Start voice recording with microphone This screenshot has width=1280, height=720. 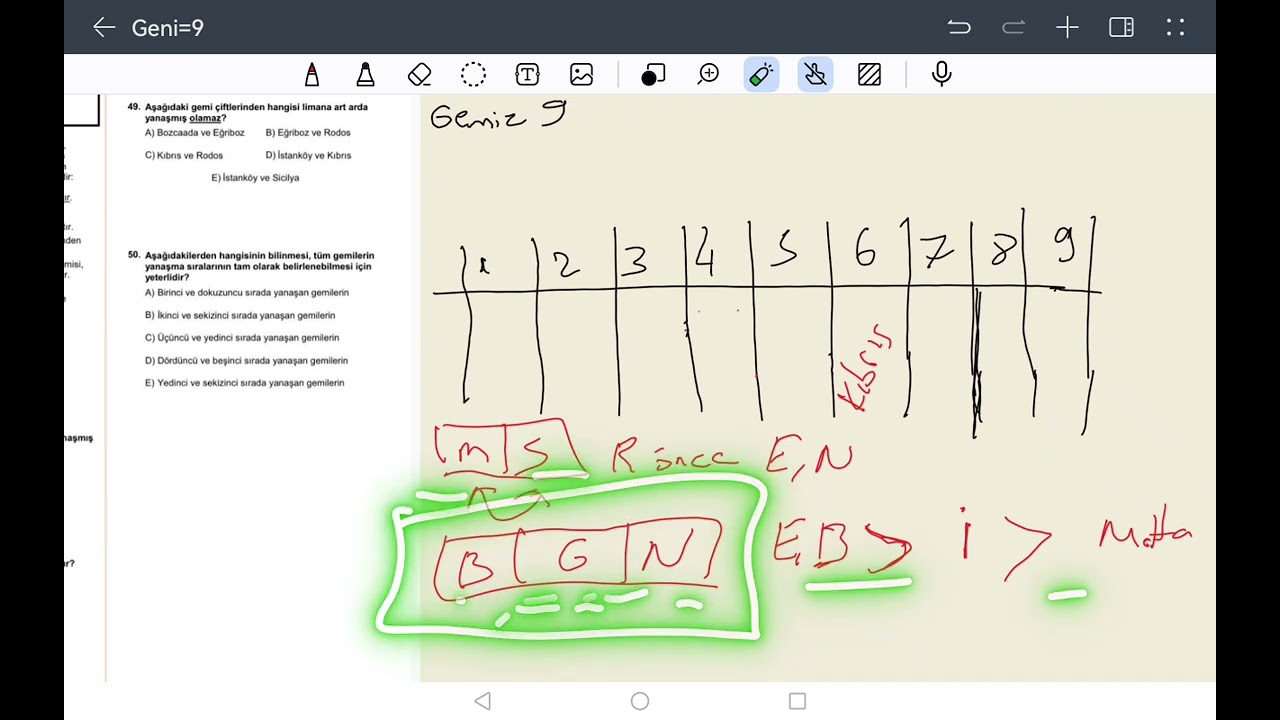click(x=941, y=74)
